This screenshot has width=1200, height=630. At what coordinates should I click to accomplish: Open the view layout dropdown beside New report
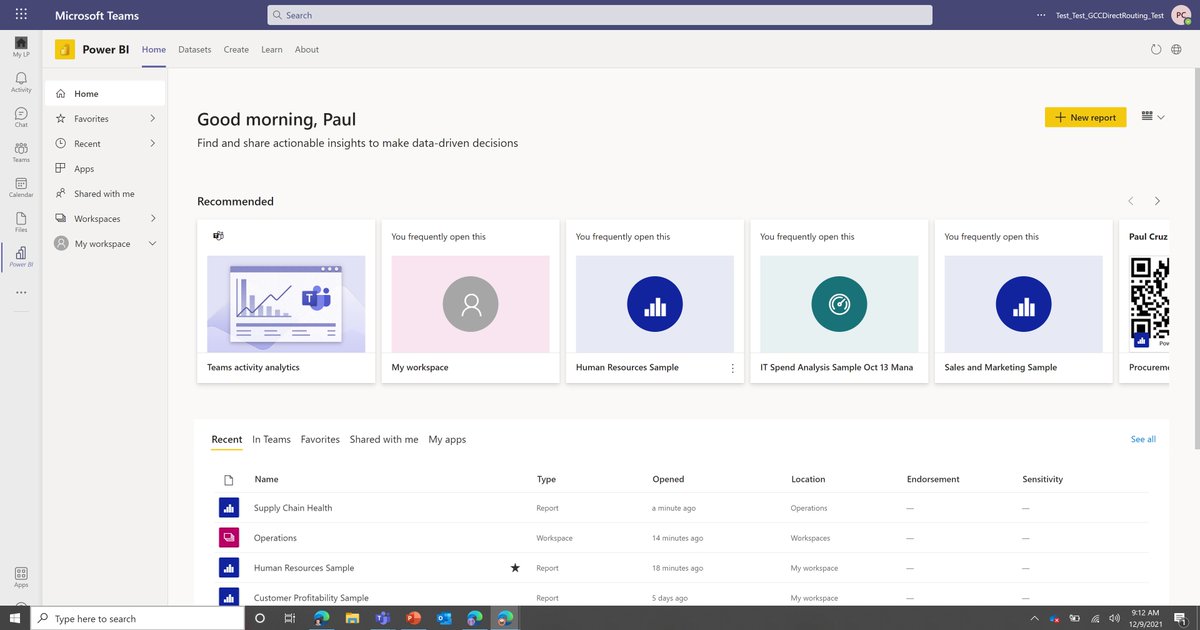[x=1152, y=116]
